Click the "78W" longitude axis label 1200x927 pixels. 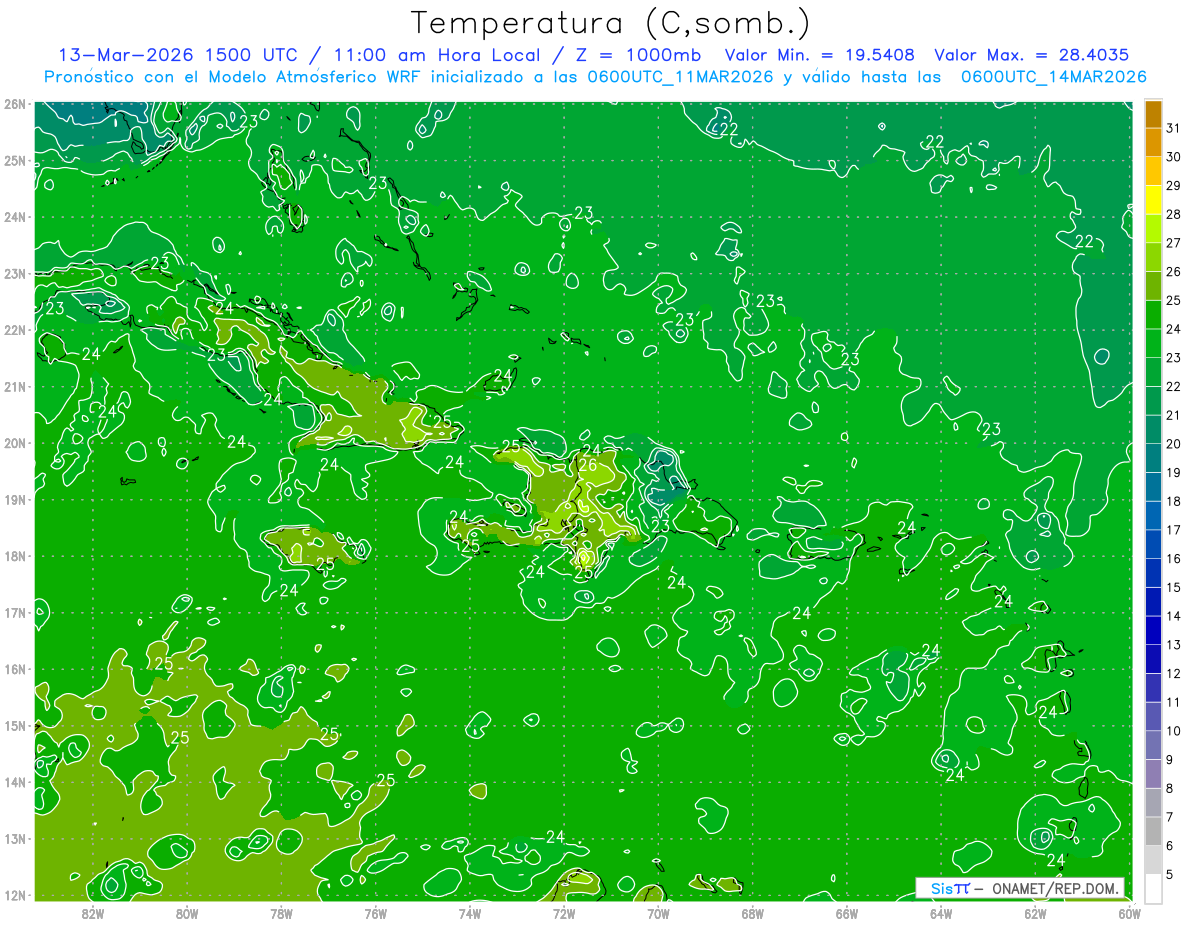(x=281, y=913)
